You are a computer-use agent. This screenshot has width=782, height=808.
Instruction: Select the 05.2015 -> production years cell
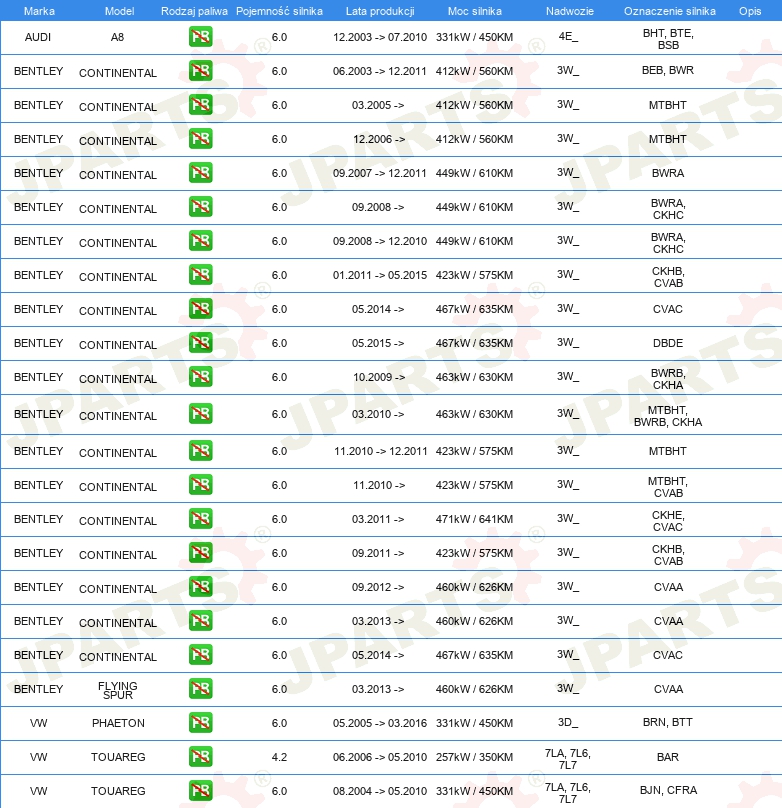point(378,343)
